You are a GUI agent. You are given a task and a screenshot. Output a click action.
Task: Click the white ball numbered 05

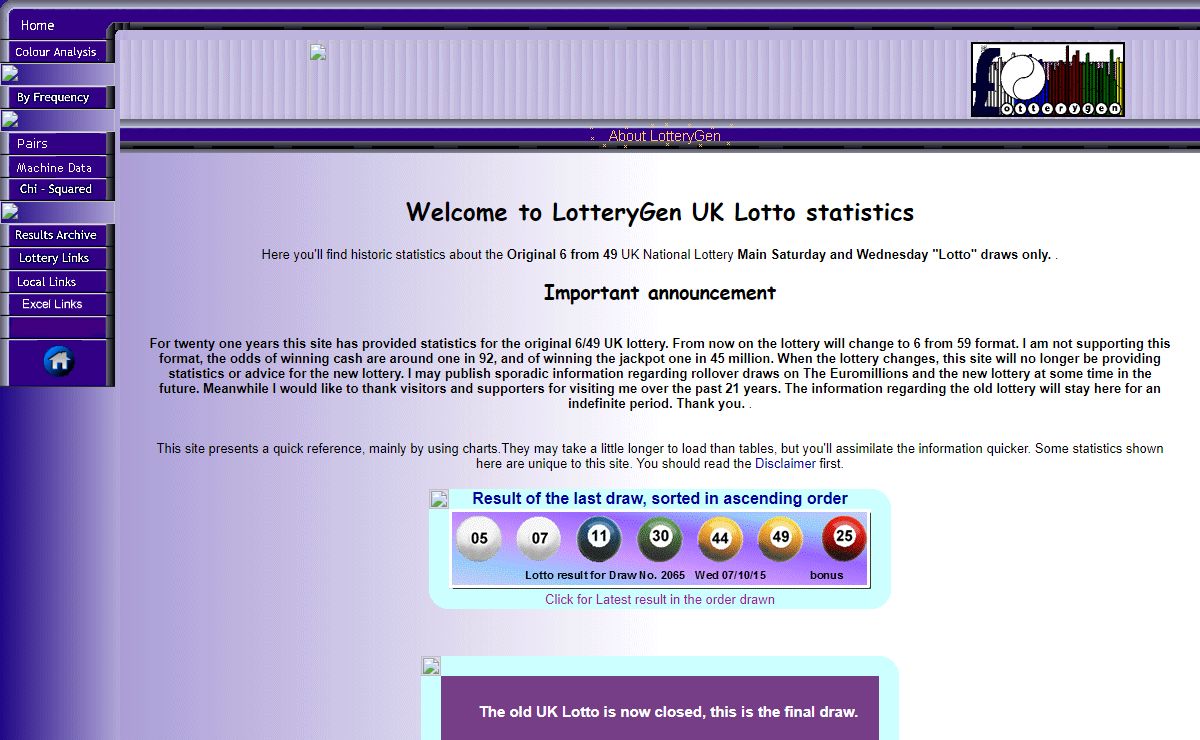click(x=479, y=539)
